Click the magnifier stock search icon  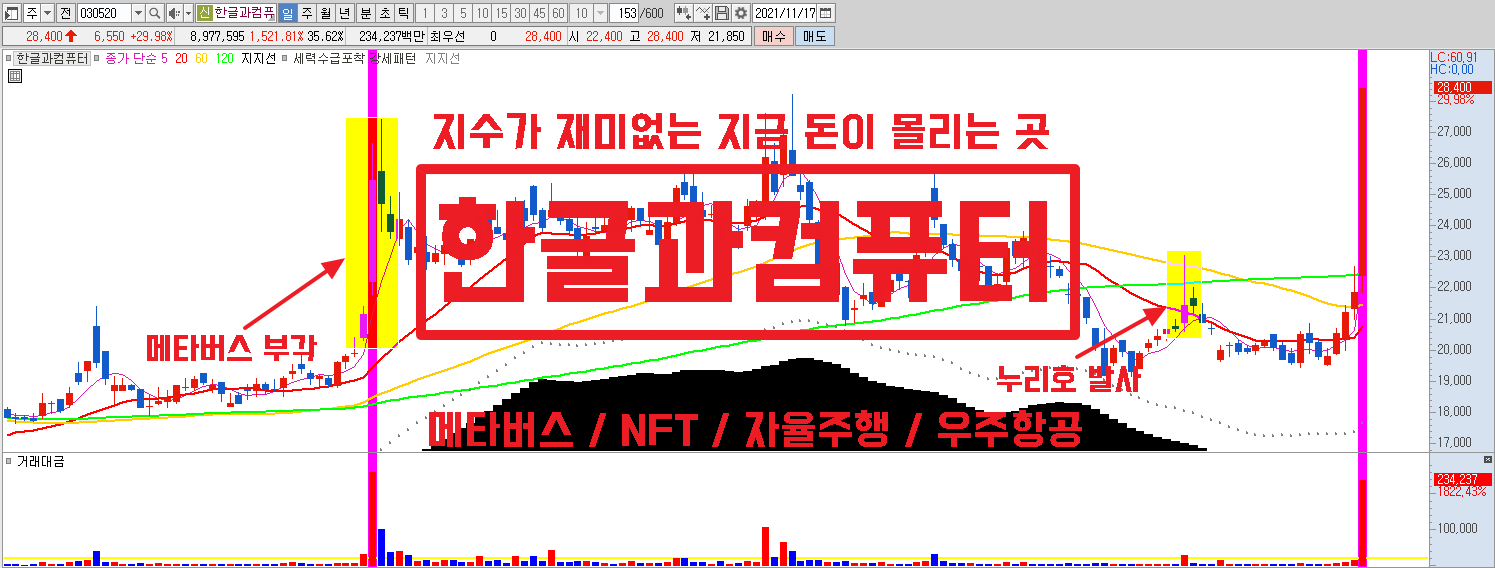tap(155, 13)
